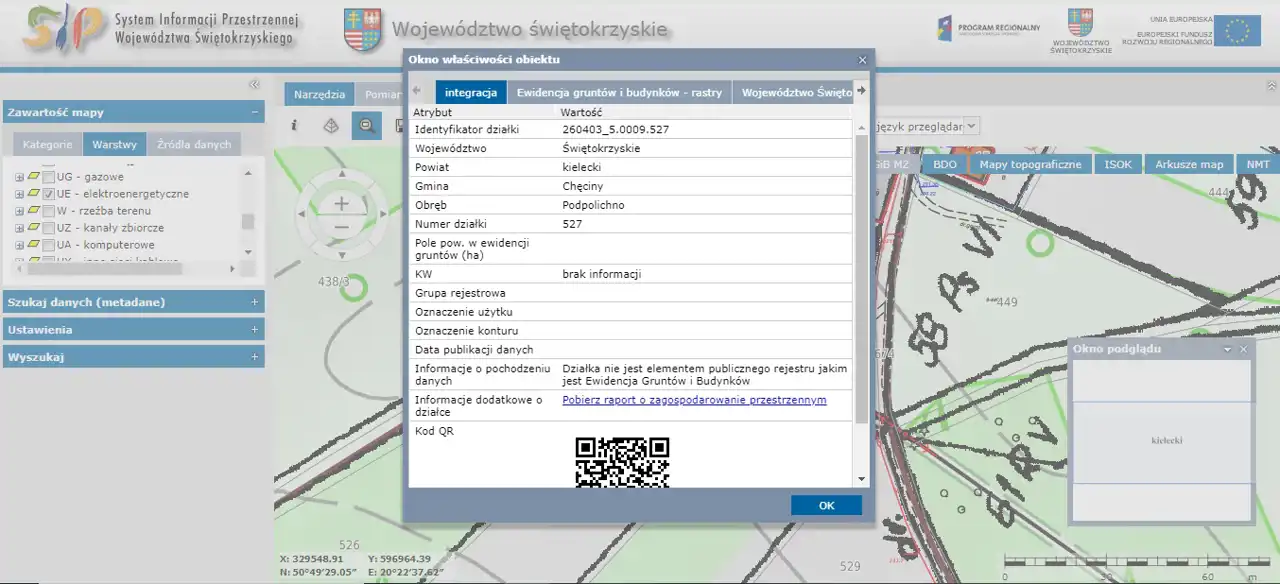Check the UZ - kanały zbiorcze layer
Viewport: 1280px width, 584px height.
tap(48, 228)
